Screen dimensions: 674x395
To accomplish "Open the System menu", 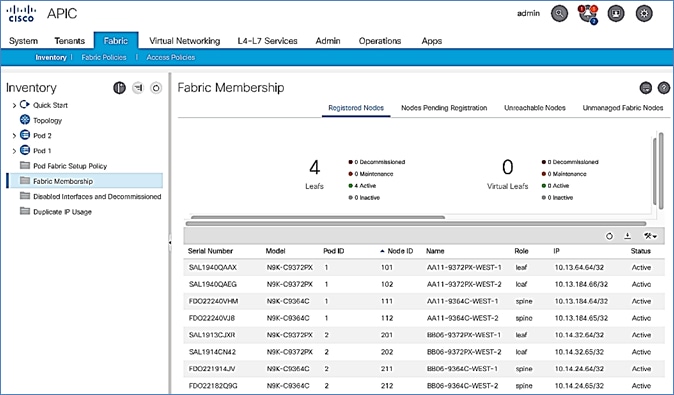I will (23, 41).
